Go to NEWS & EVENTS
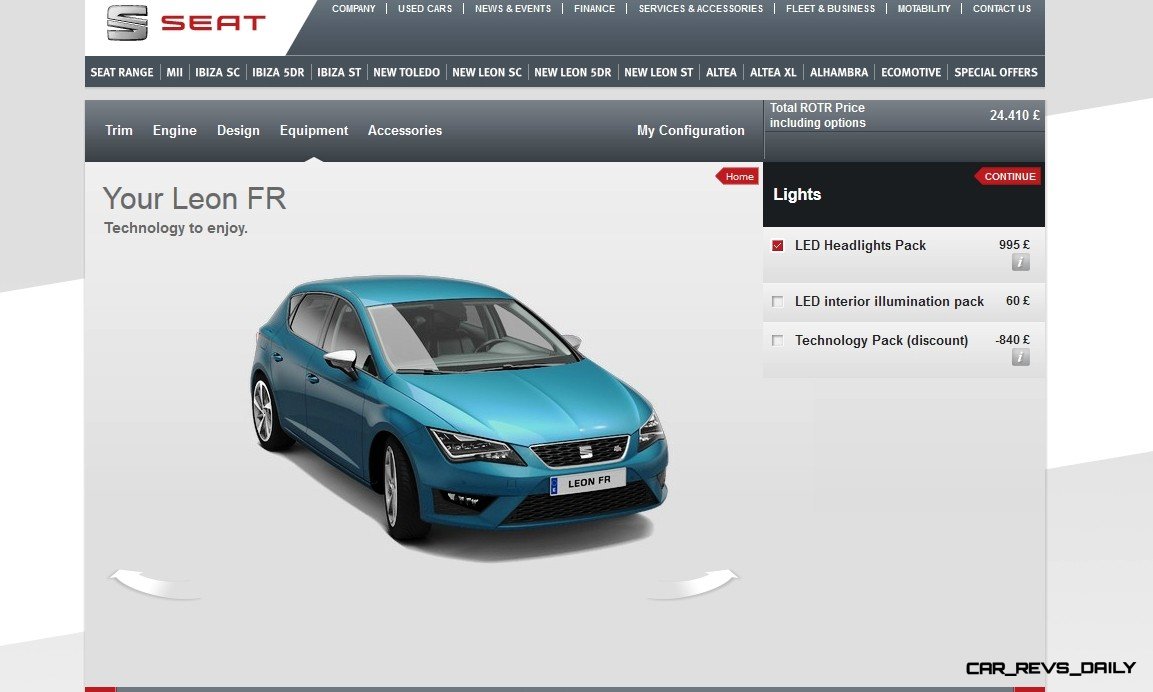Image resolution: width=1153 pixels, height=692 pixels. [x=513, y=9]
